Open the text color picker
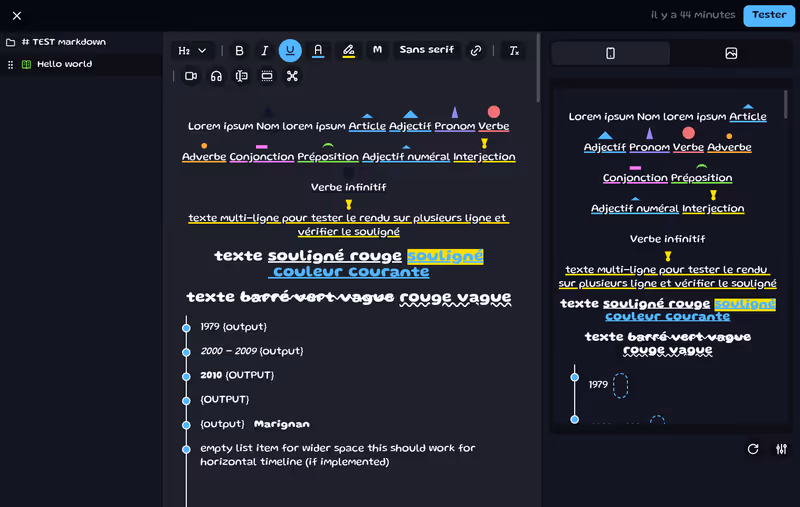The width and height of the screenshot is (800, 507). (318, 51)
